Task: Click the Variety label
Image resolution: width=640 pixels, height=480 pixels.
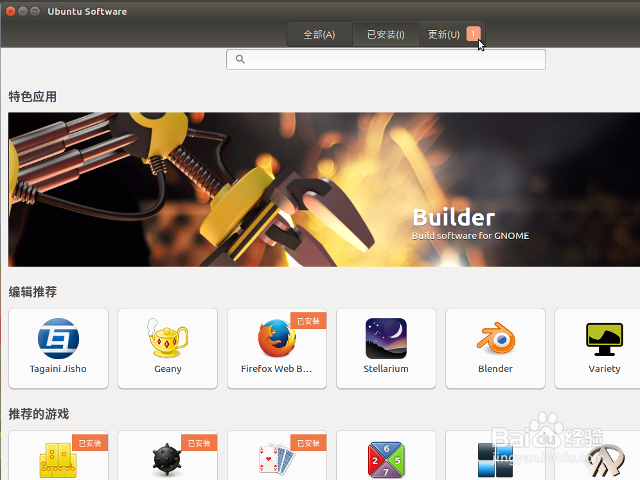Action: (604, 369)
